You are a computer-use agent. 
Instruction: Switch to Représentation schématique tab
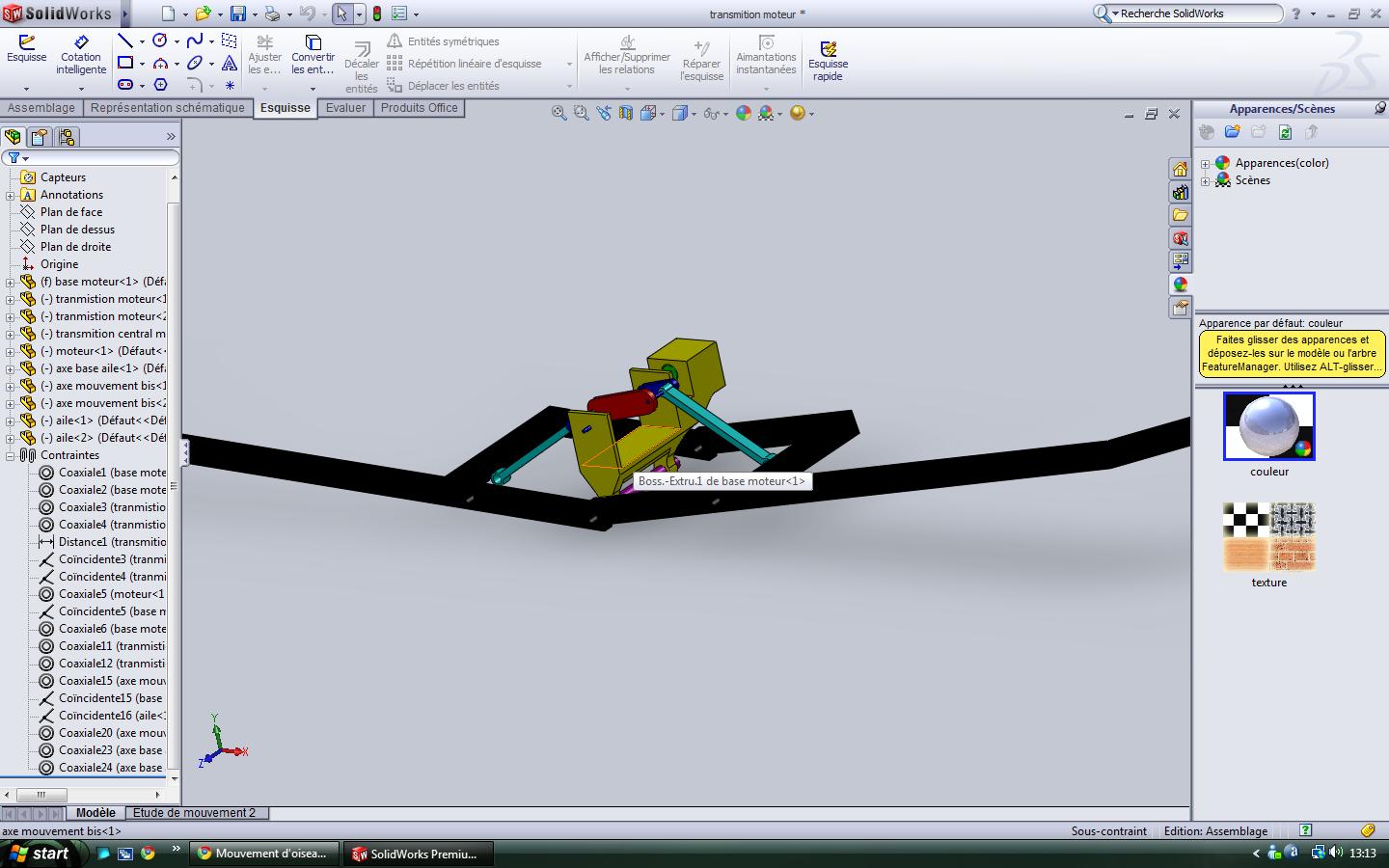168,108
